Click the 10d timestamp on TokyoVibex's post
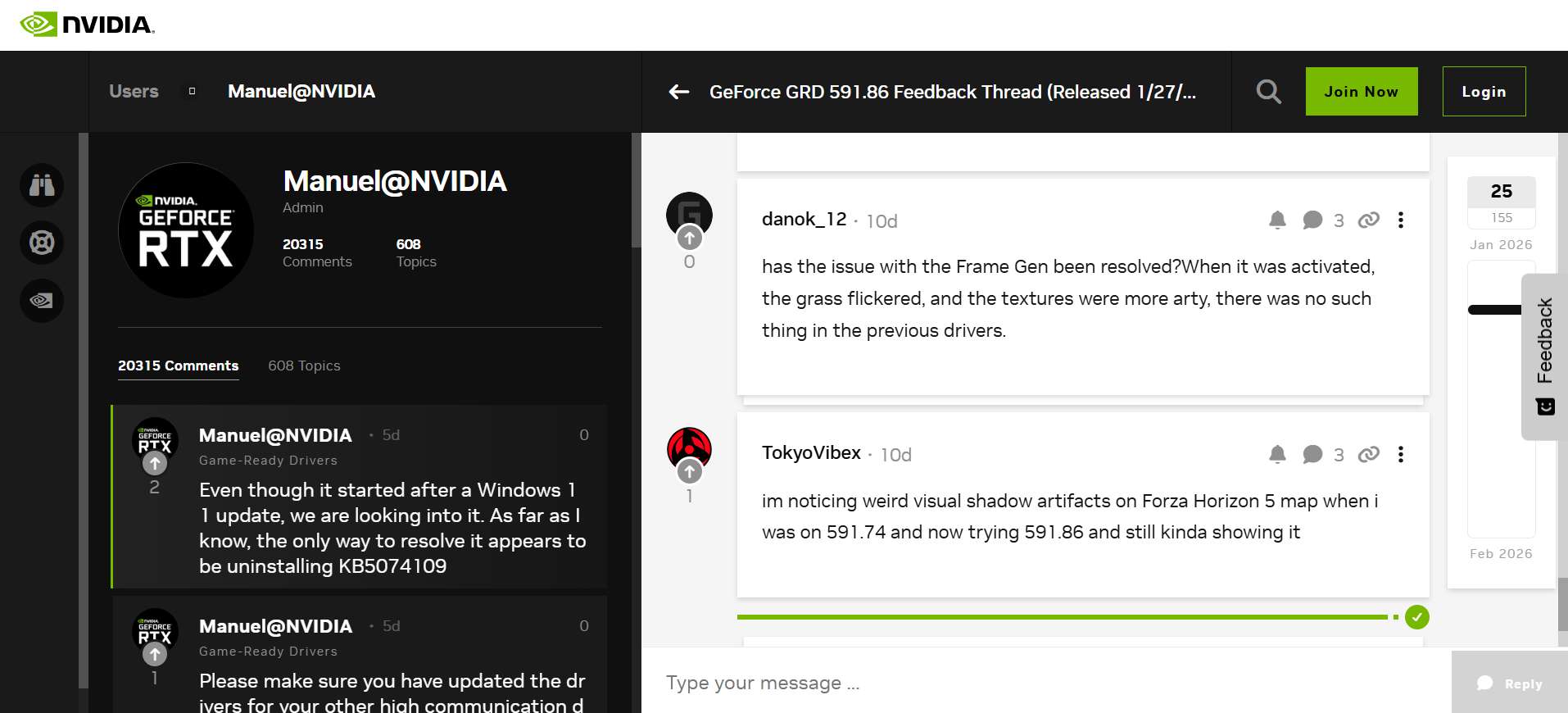Image resolution: width=1568 pixels, height=713 pixels. point(896,455)
